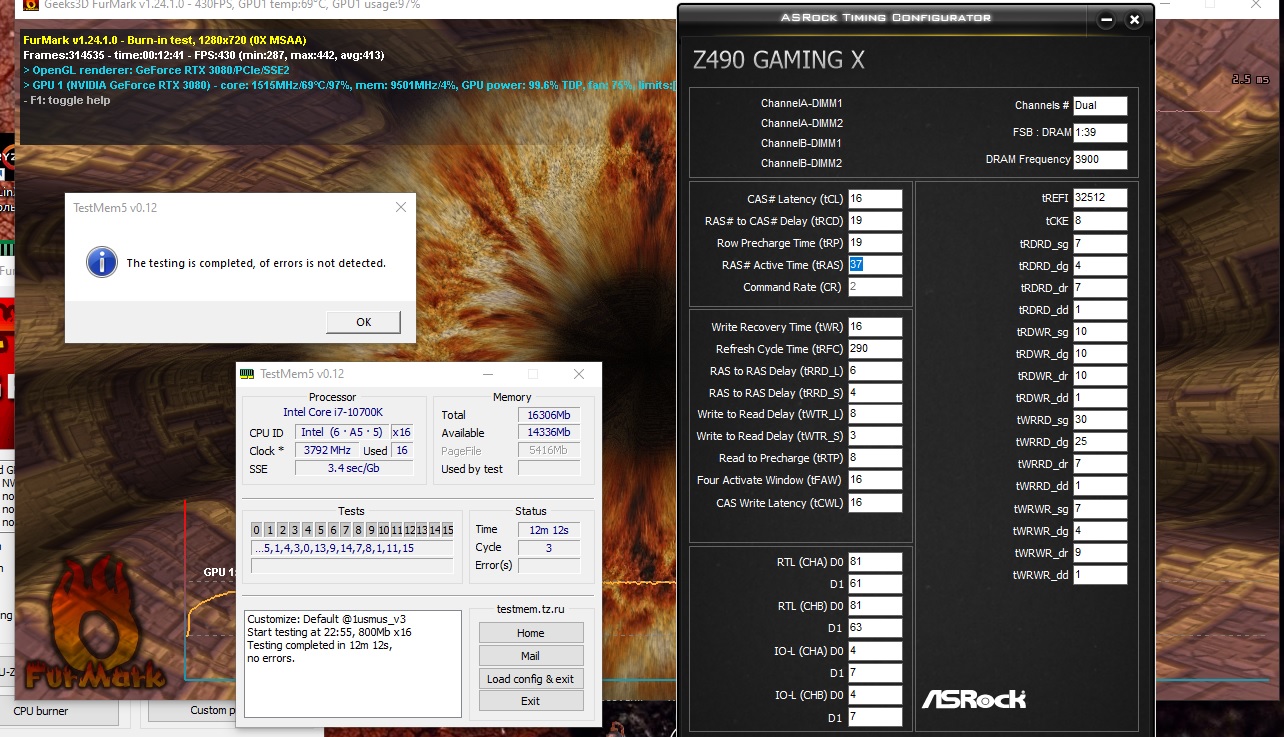Click the RAS to RAS Delay (tRRD_L) field

pyautogui.click(x=875, y=371)
